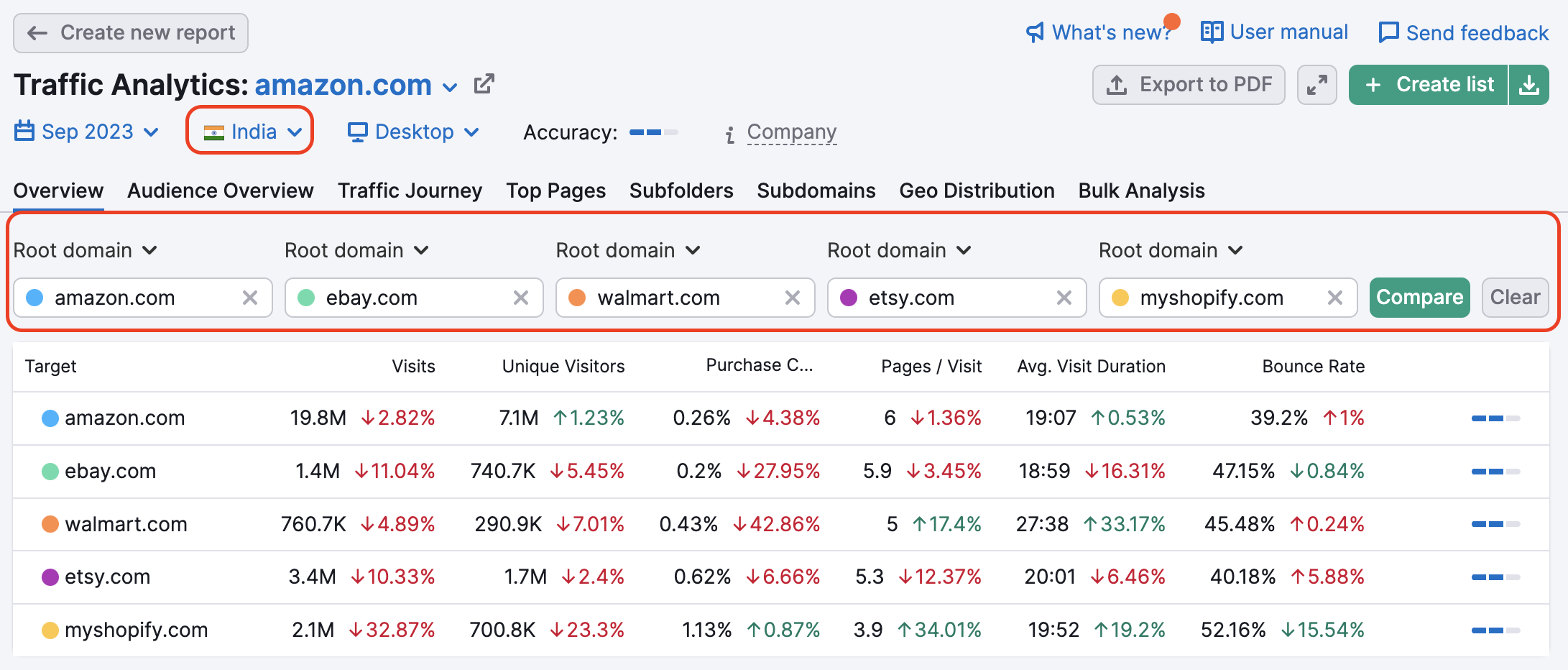Image resolution: width=1568 pixels, height=670 pixels.
Task: Click the walmart.com domain input field
Action: tap(685, 298)
